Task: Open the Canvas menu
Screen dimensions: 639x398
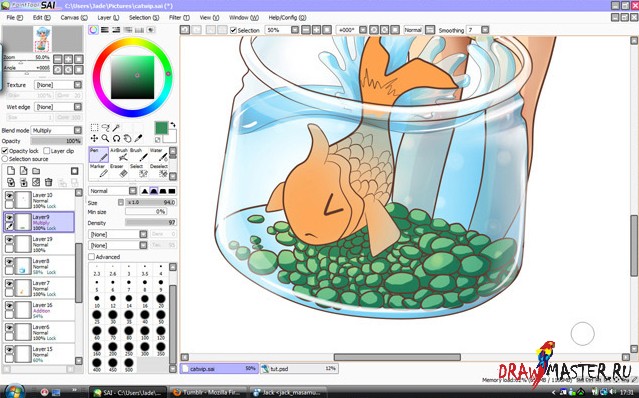Action: pyautogui.click(x=74, y=18)
